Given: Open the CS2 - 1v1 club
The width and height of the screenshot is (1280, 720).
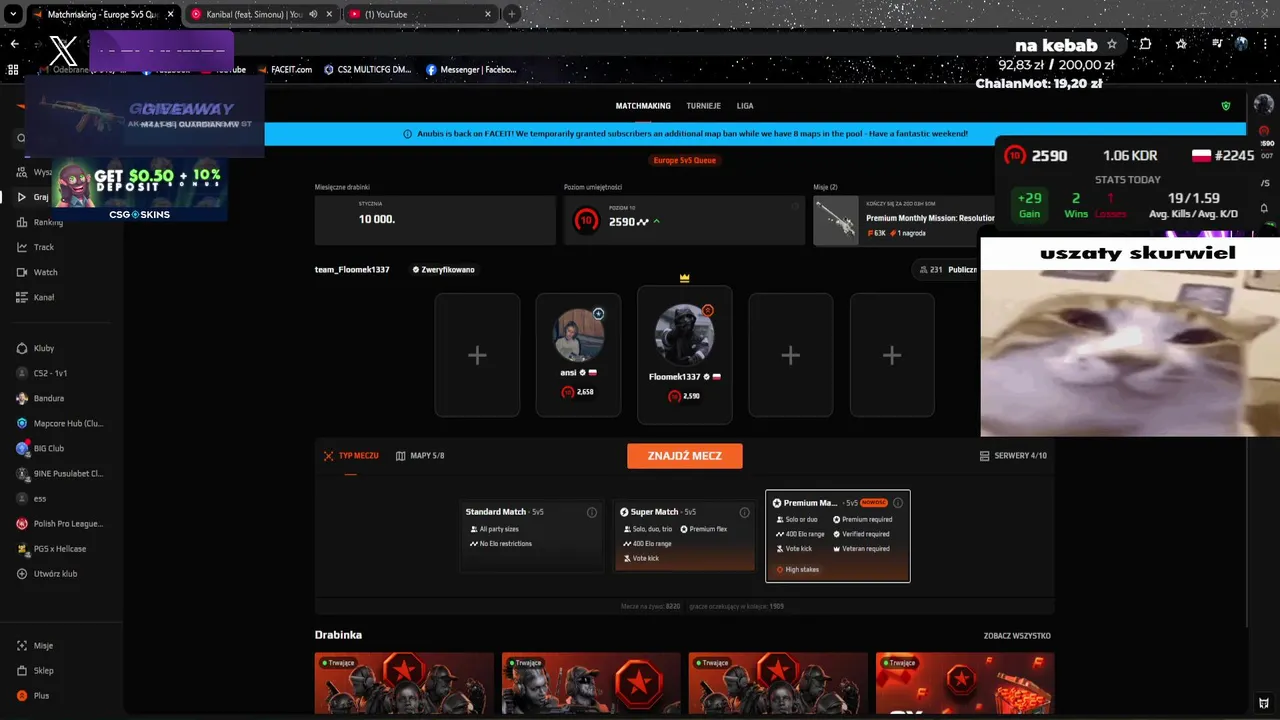Looking at the screenshot, I should click(x=42, y=373).
